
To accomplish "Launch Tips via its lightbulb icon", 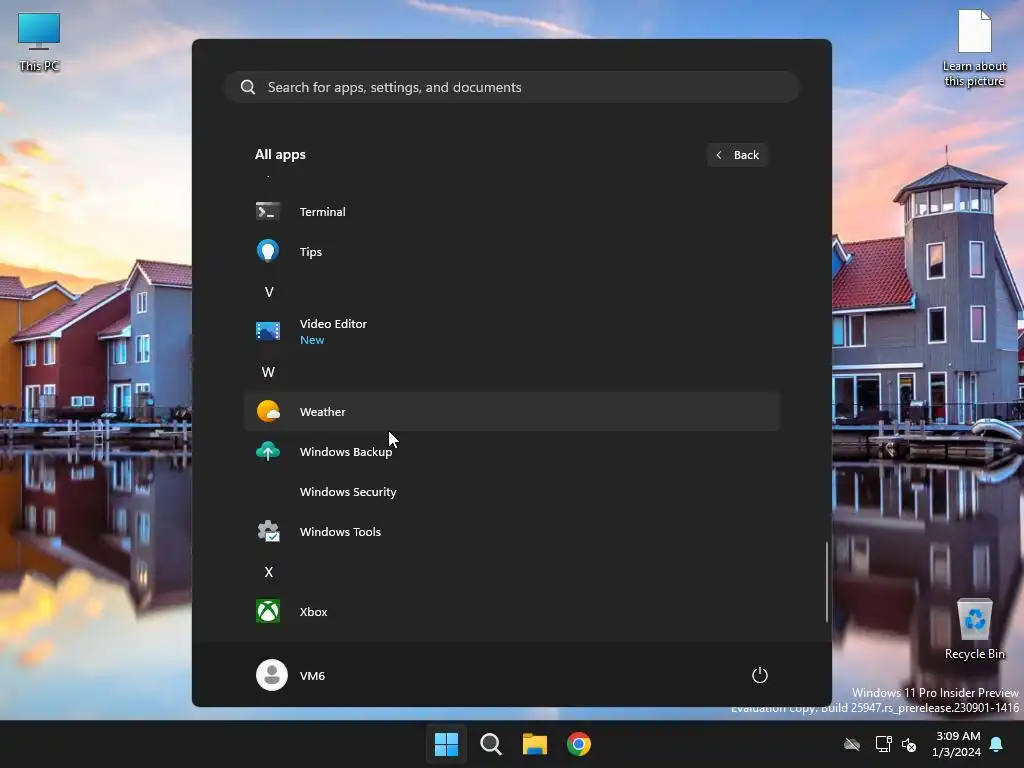I will [268, 251].
